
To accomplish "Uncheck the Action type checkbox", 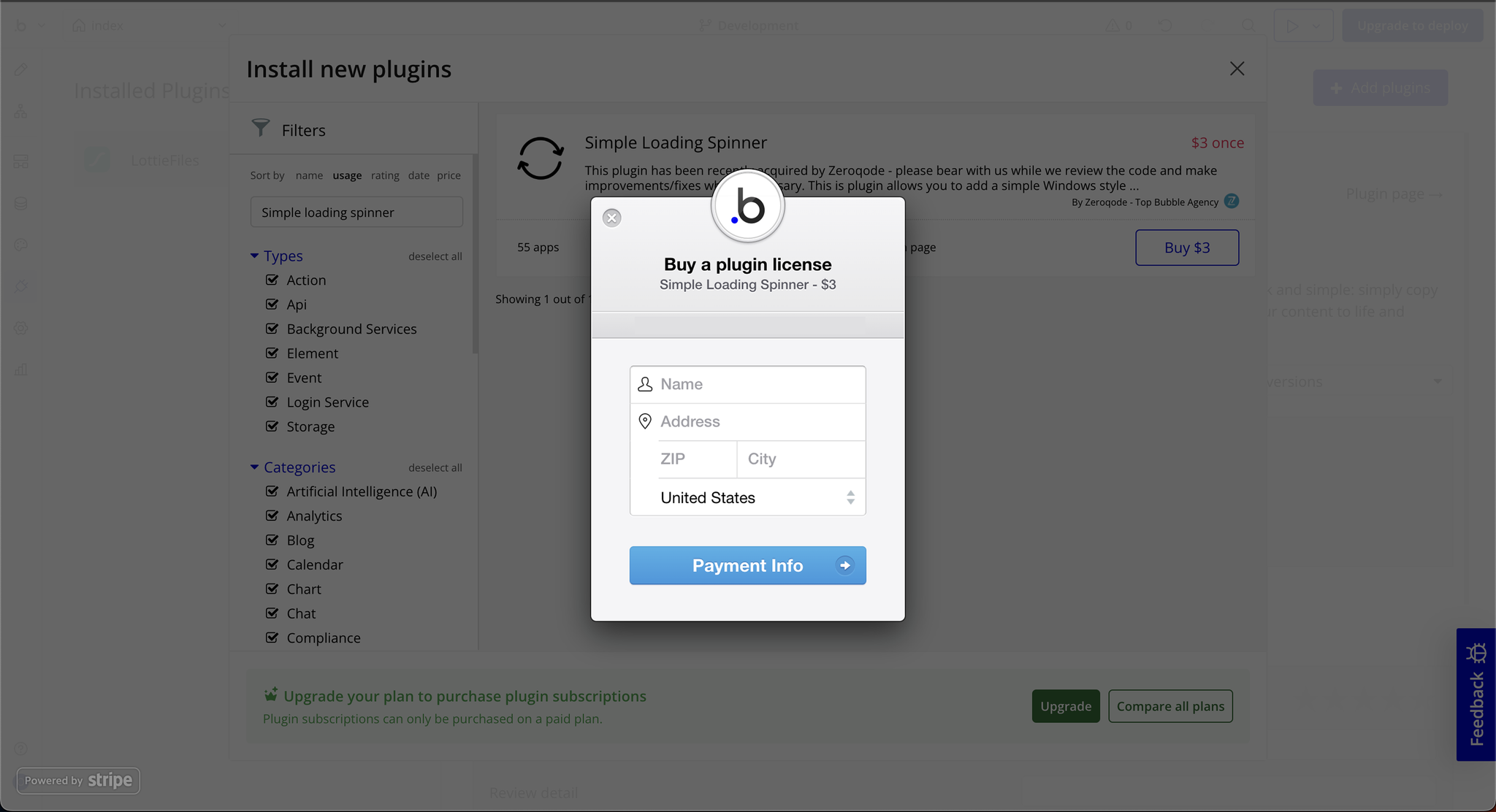I will point(272,280).
